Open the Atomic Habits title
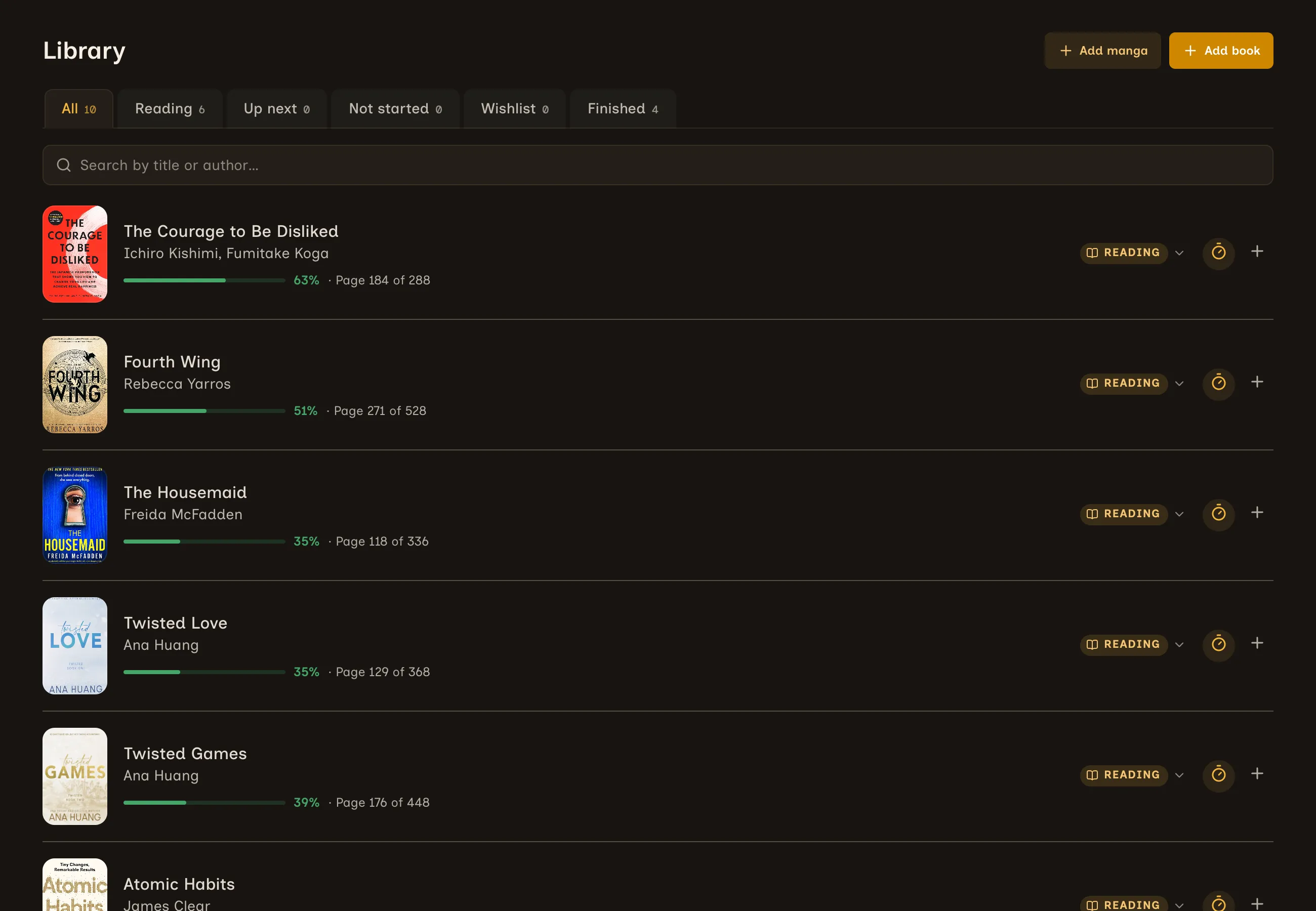 coord(179,884)
